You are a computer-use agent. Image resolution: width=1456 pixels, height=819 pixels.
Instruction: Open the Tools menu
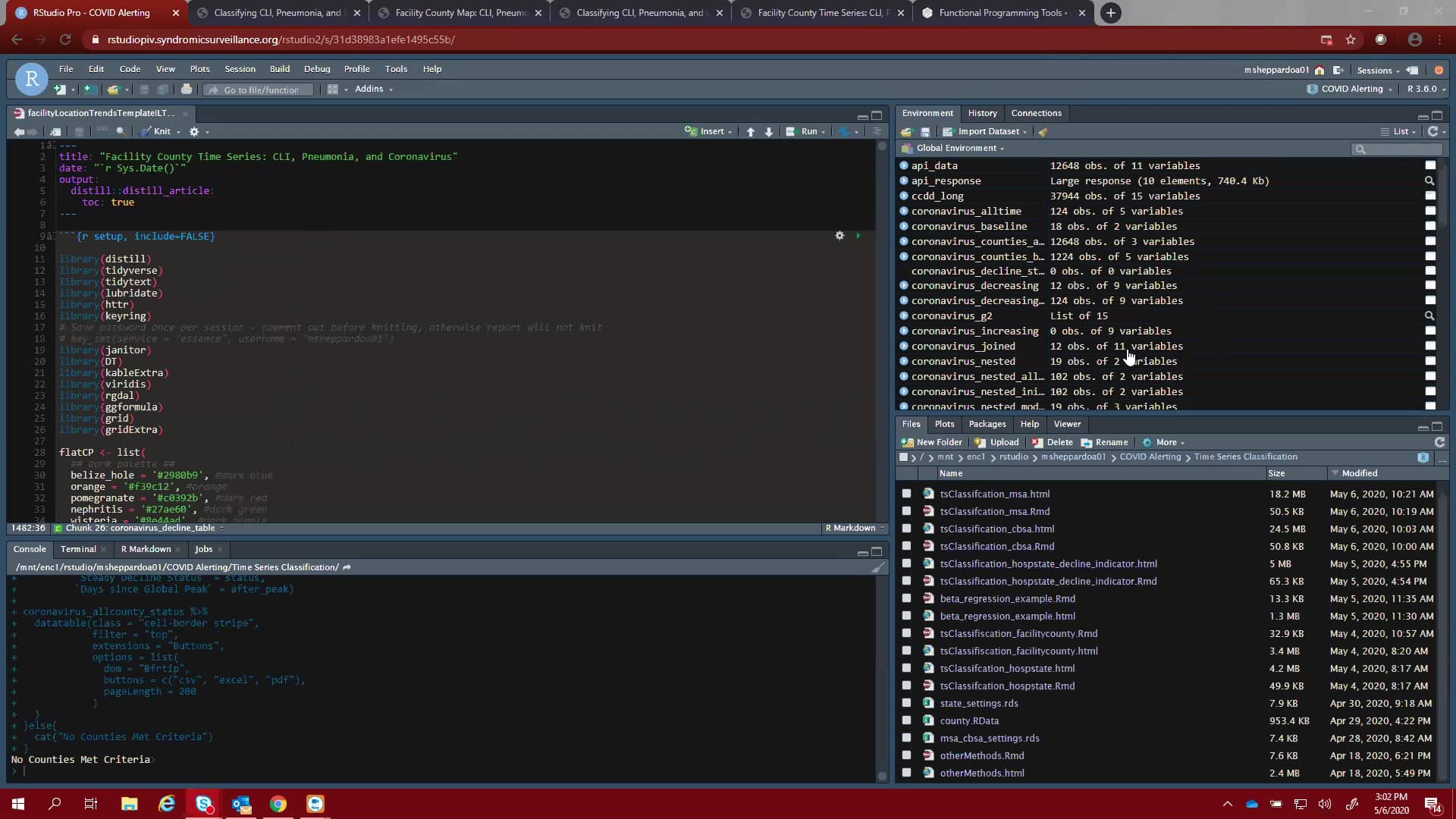(396, 69)
